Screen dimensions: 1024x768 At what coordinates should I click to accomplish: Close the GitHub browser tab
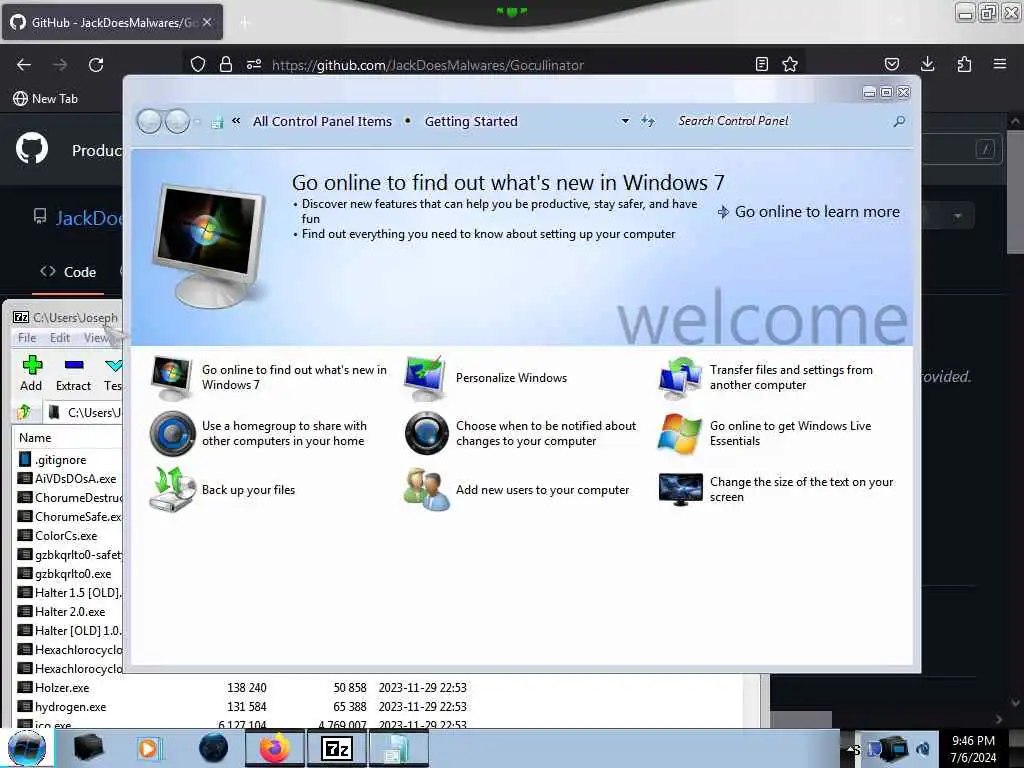[207, 22]
